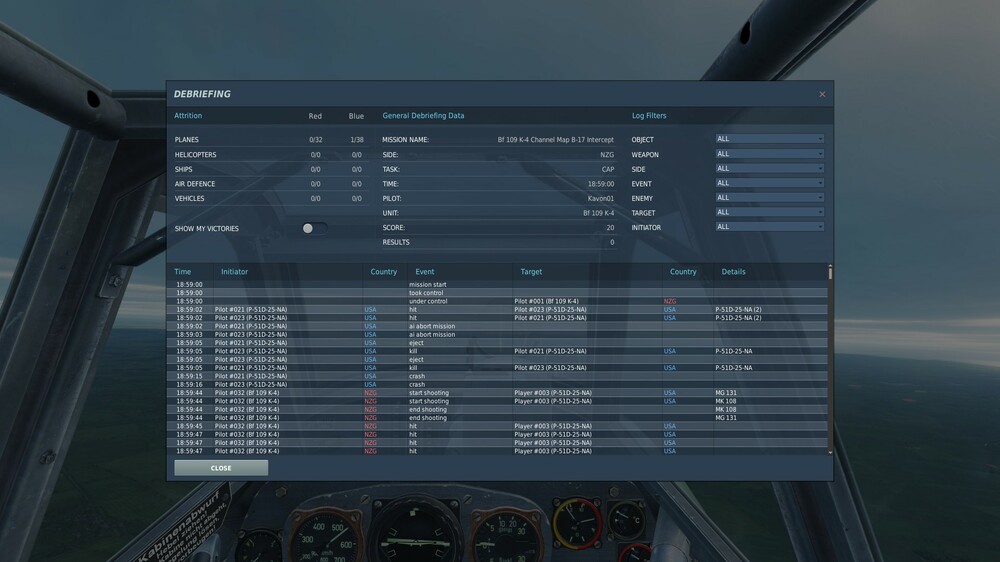Click the 'Pilot #001 (Bf 109 K-4)' target cell

(x=547, y=301)
